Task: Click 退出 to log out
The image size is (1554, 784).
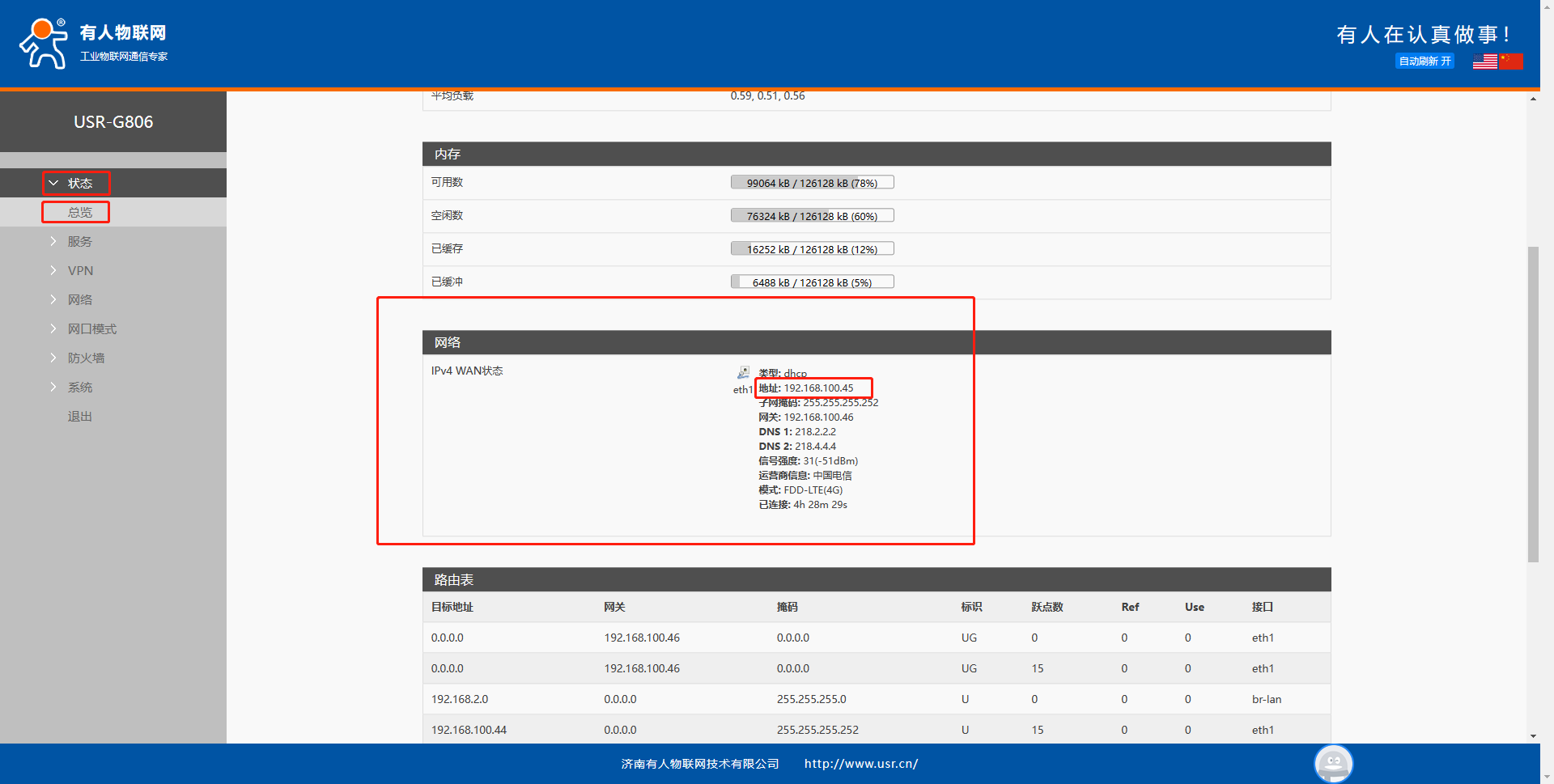Action: pyautogui.click(x=79, y=417)
